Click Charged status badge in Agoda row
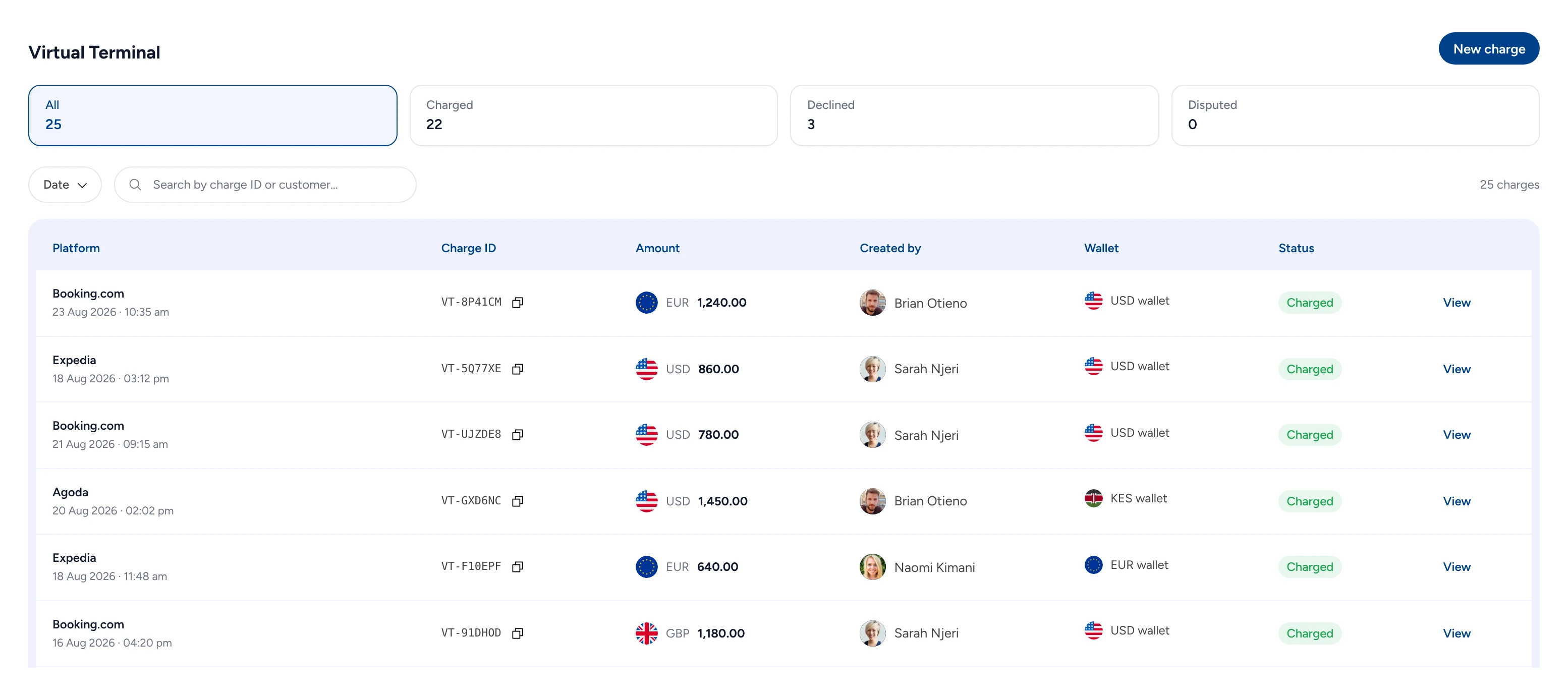Screen dimensions: 1568x696 click(x=1309, y=501)
